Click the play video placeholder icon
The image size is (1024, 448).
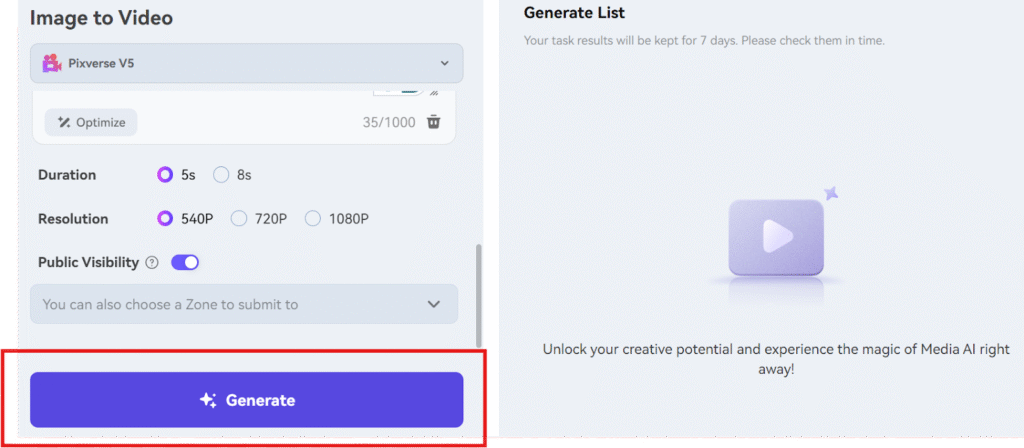775,237
